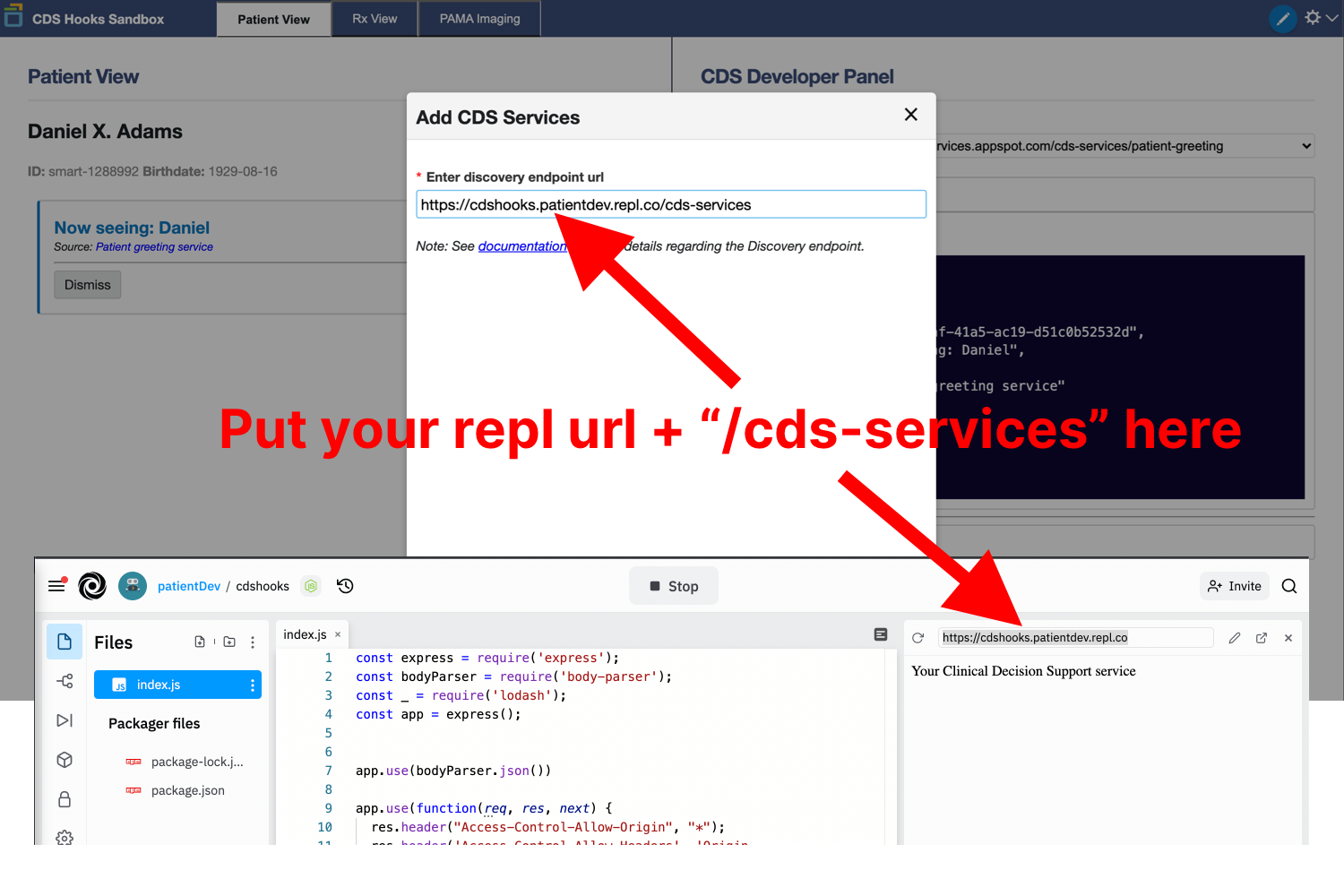Click code line 1 requiring express
The width and height of the screenshot is (1344, 896).
point(487,658)
